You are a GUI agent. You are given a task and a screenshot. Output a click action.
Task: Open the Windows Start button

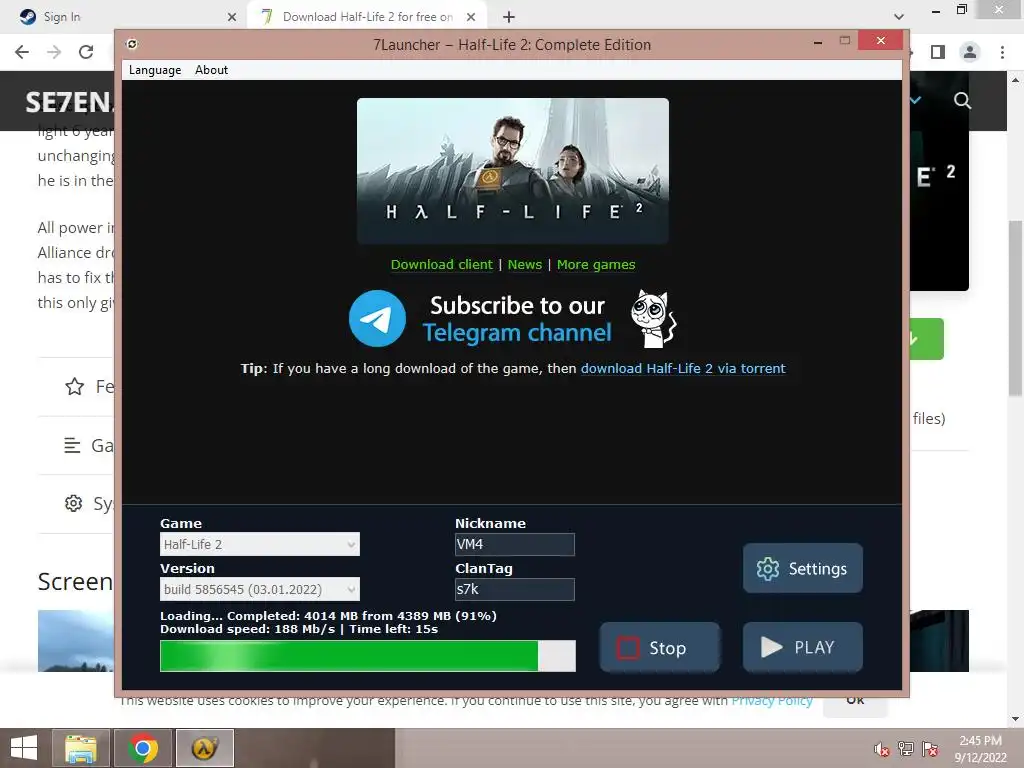[x=24, y=748]
